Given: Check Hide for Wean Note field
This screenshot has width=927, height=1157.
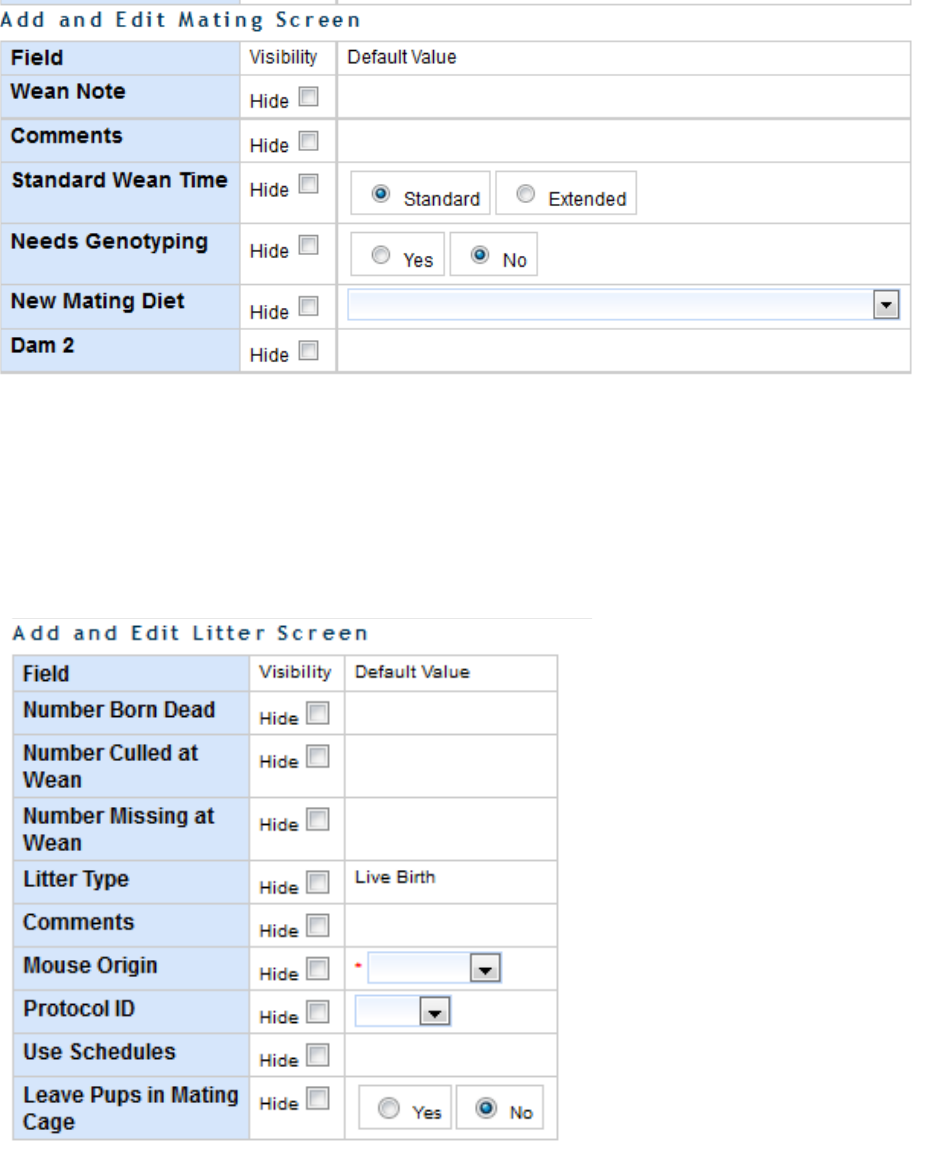Looking at the screenshot, I should [x=309, y=98].
